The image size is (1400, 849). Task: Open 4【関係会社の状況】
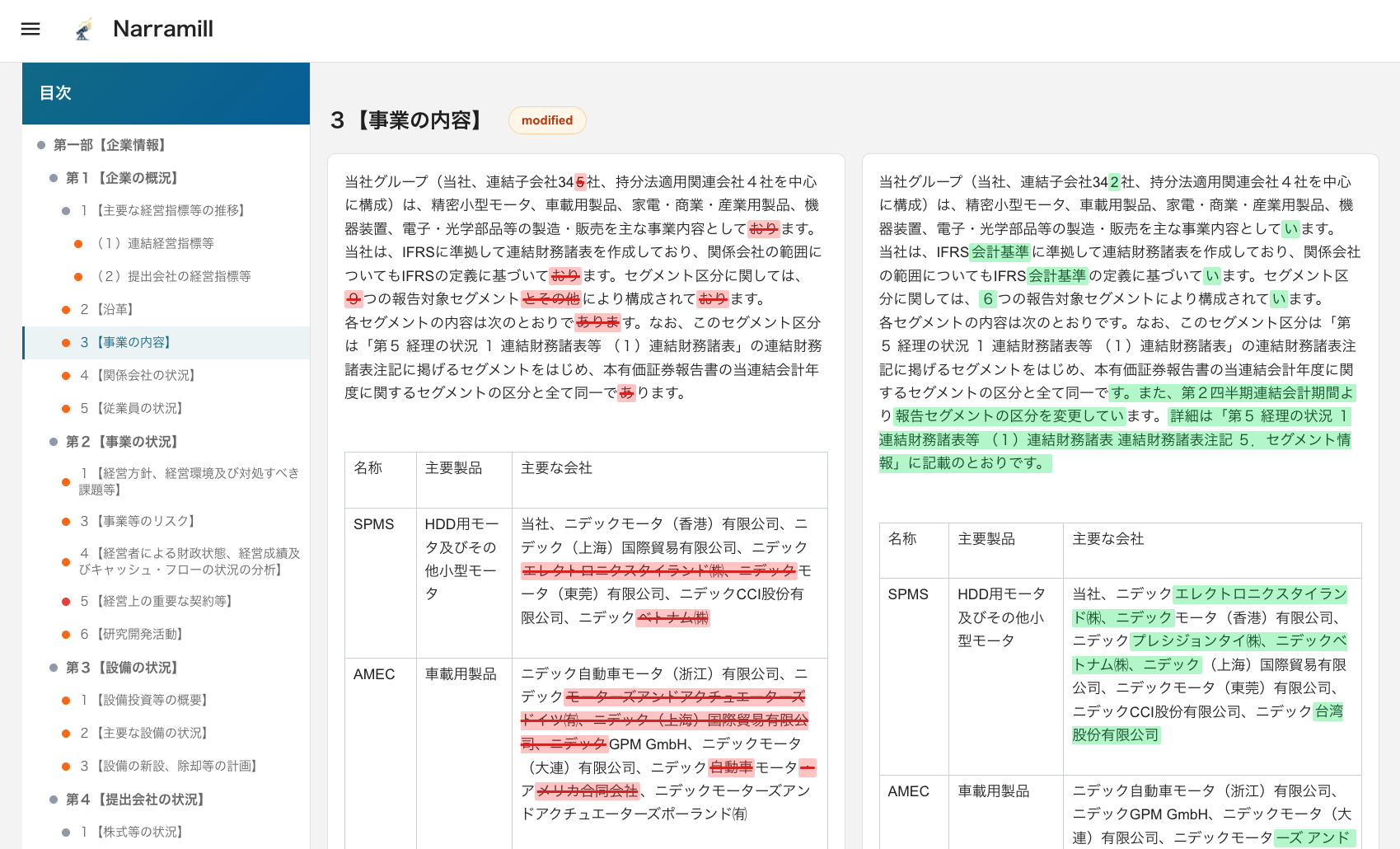(x=138, y=376)
